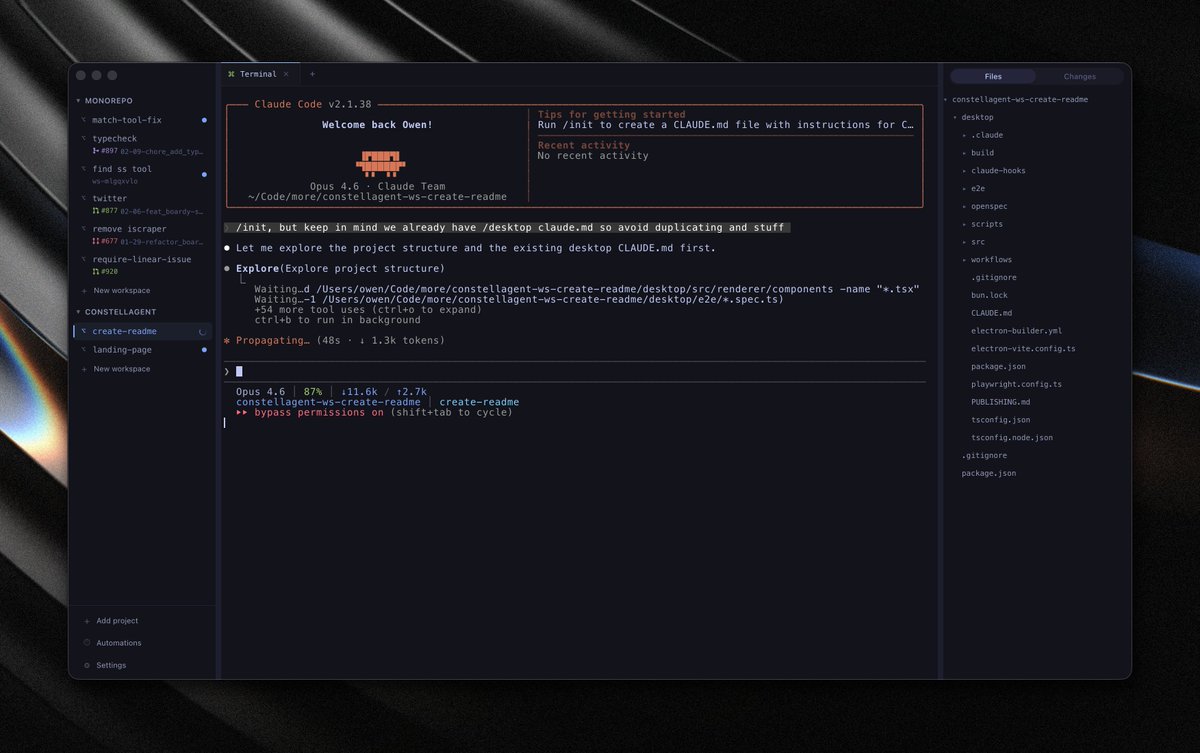Click the branch icon beside typecheck
The image size is (1200, 753).
83,139
